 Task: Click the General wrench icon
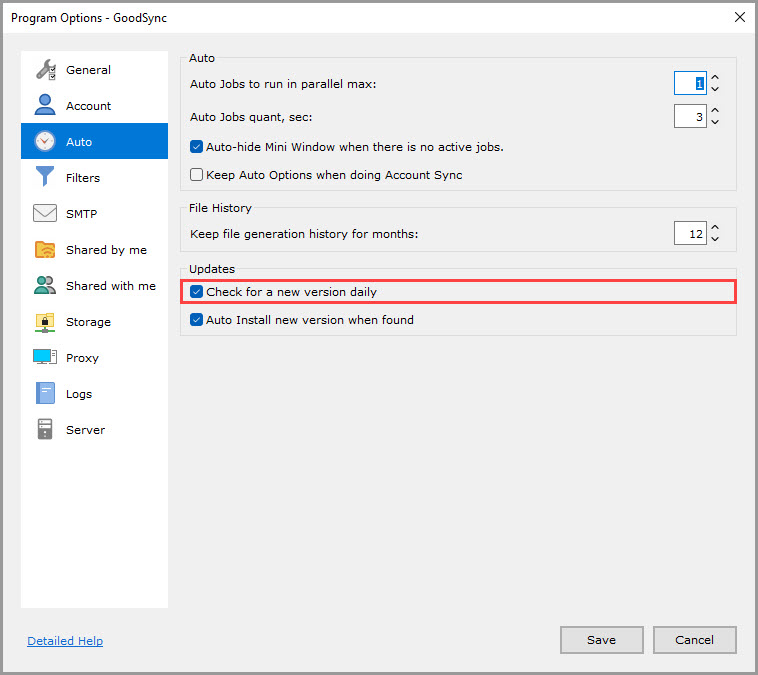tap(45, 70)
